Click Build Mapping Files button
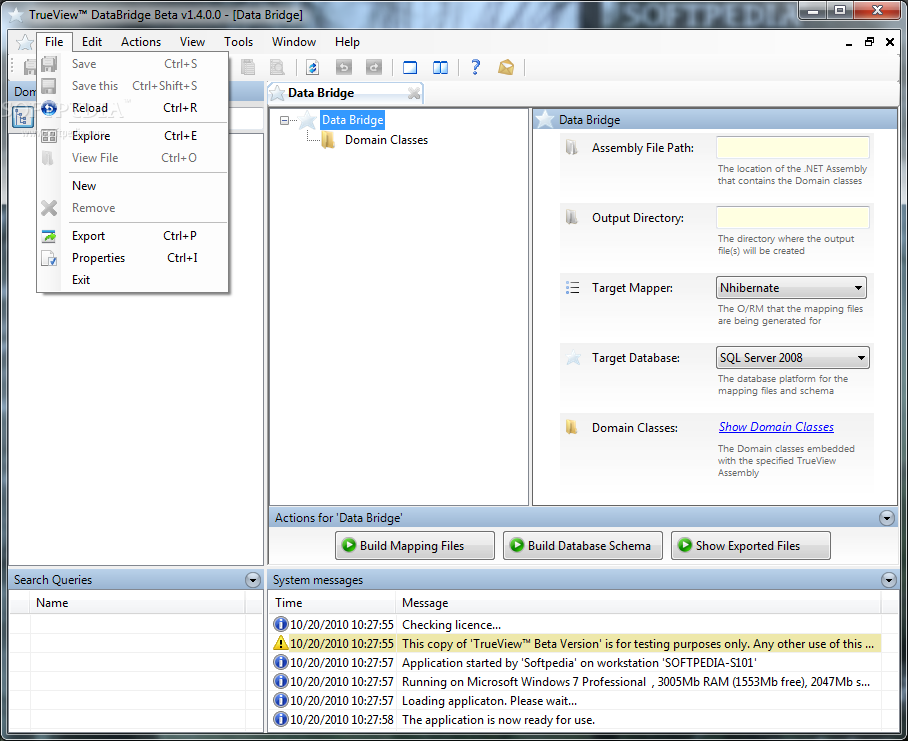The height and width of the screenshot is (741, 908). [x=415, y=545]
